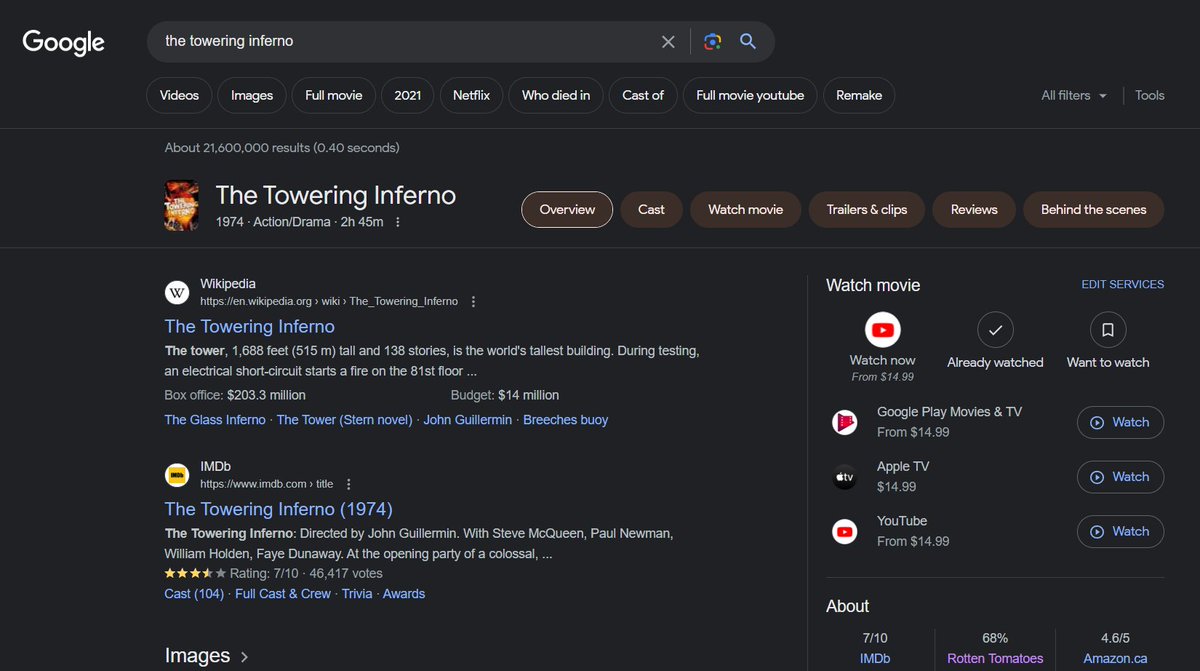Image resolution: width=1200 pixels, height=671 pixels.
Task: Select the 2021 filter chip
Action: (407, 96)
